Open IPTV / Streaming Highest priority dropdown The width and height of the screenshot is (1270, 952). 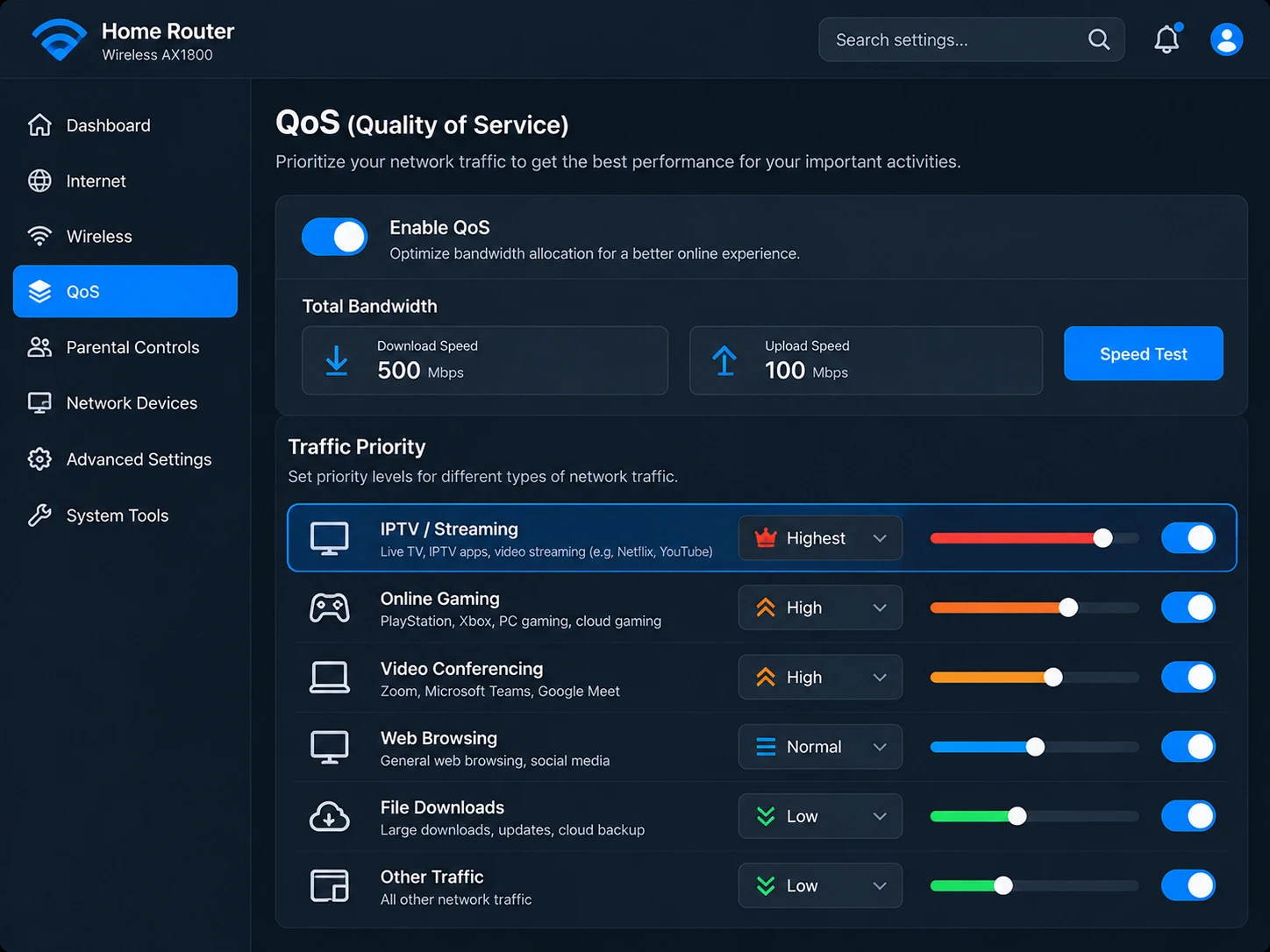pyautogui.click(x=820, y=538)
